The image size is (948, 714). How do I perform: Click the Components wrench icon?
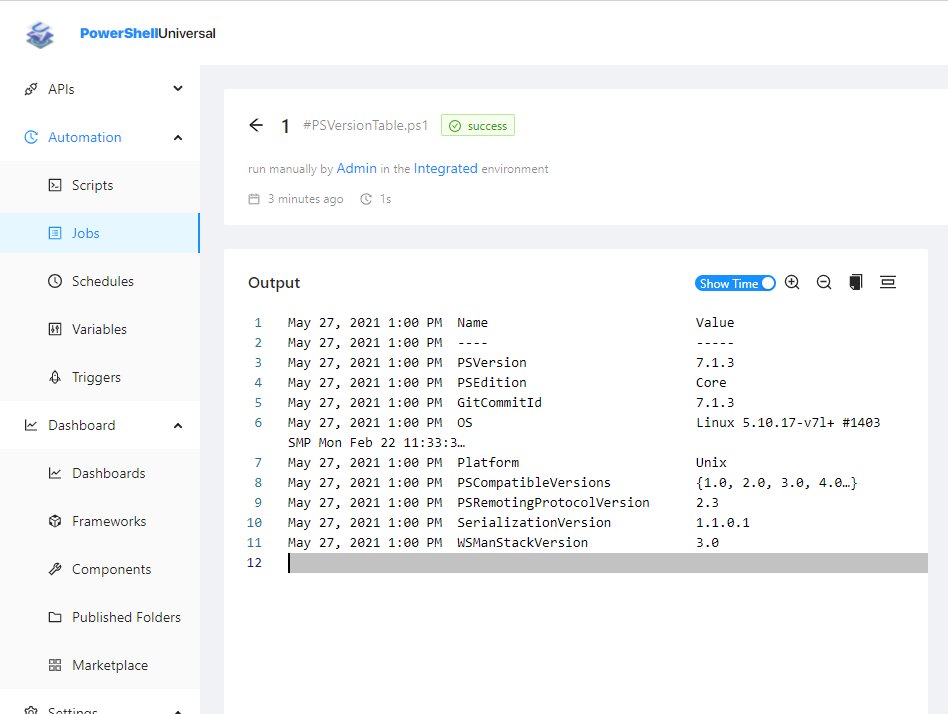click(x=55, y=569)
